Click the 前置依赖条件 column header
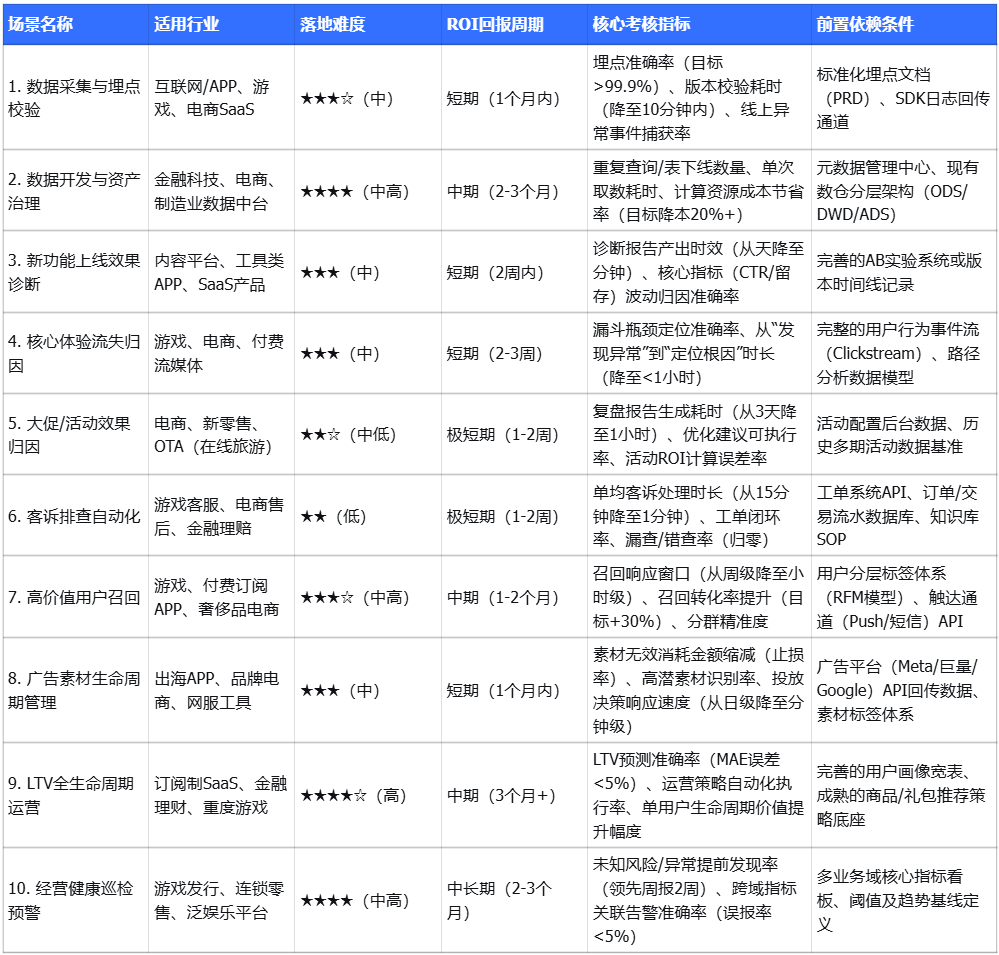999x955 pixels. [904, 24]
